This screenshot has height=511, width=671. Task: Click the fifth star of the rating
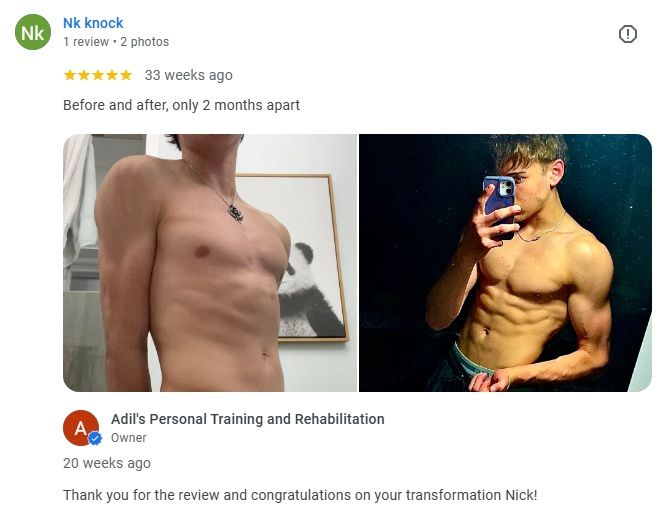pyautogui.click(x=126, y=75)
